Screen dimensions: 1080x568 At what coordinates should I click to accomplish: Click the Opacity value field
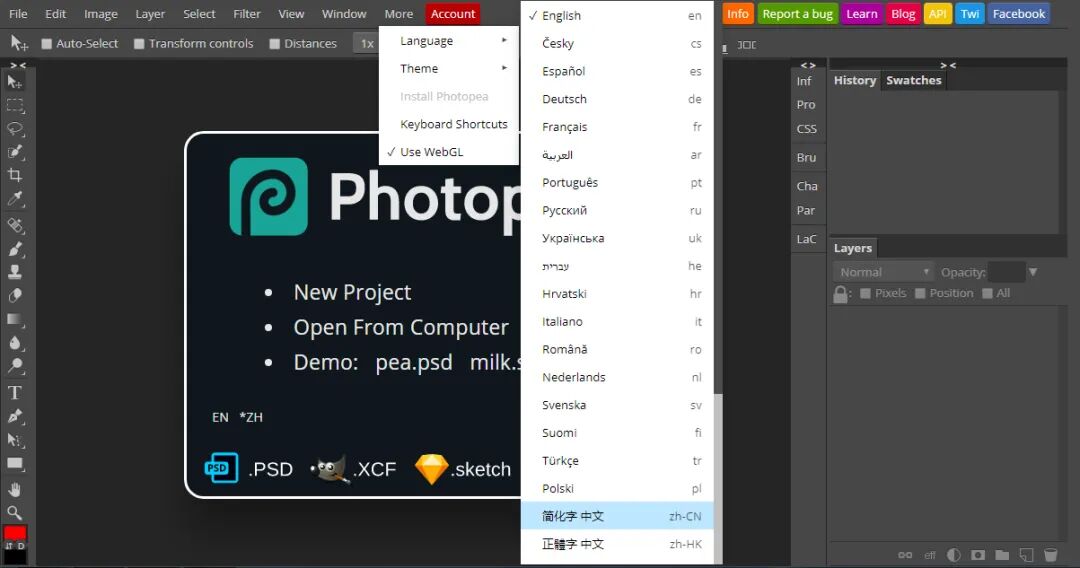pos(1006,272)
